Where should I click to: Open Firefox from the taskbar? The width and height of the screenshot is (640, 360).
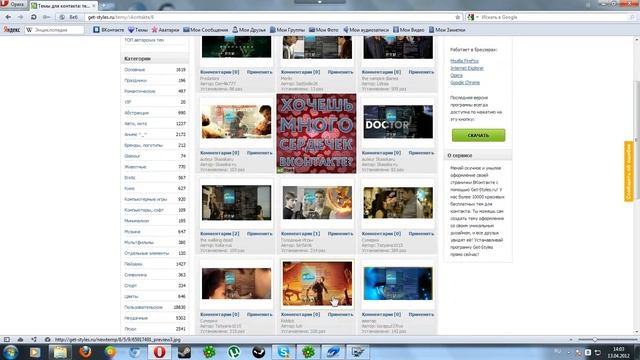click(x=85, y=352)
